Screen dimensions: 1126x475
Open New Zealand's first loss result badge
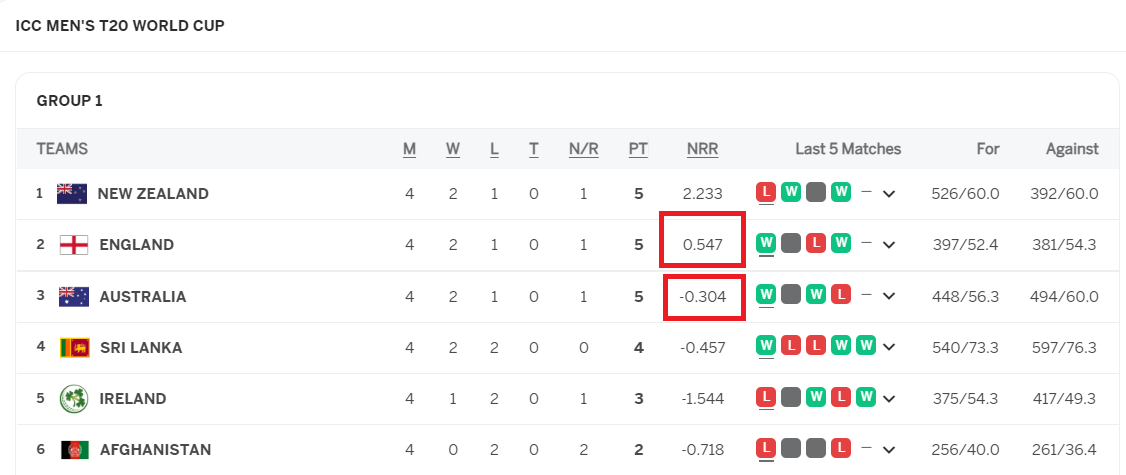pos(766,193)
